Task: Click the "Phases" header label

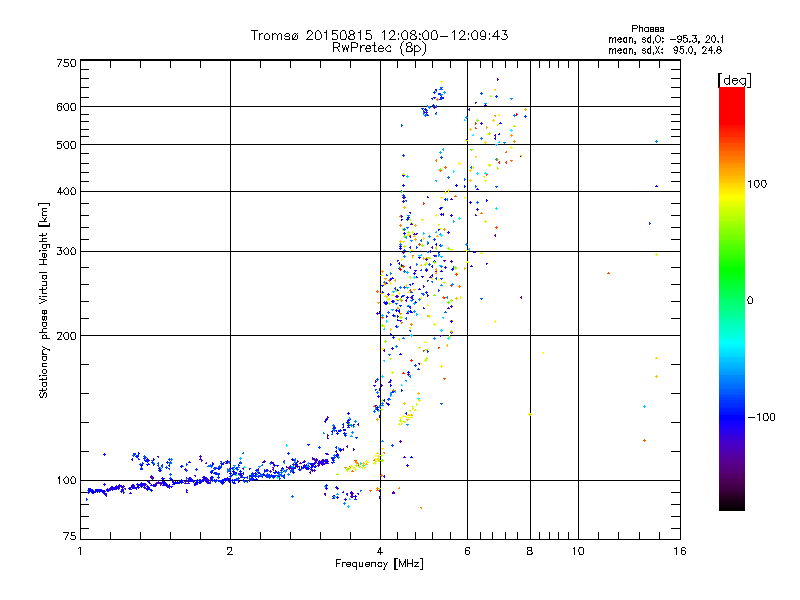Action: coord(647,29)
